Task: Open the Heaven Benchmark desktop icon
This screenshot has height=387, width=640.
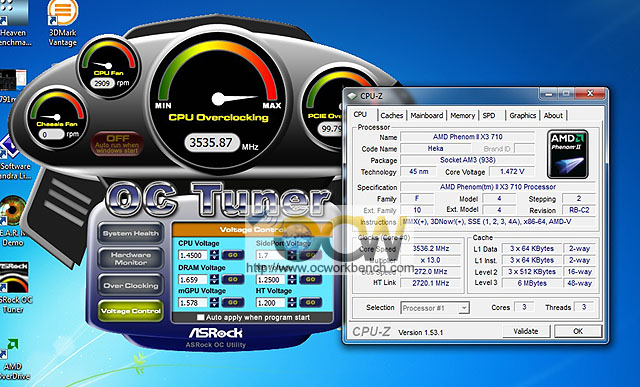Action: pos(13,22)
